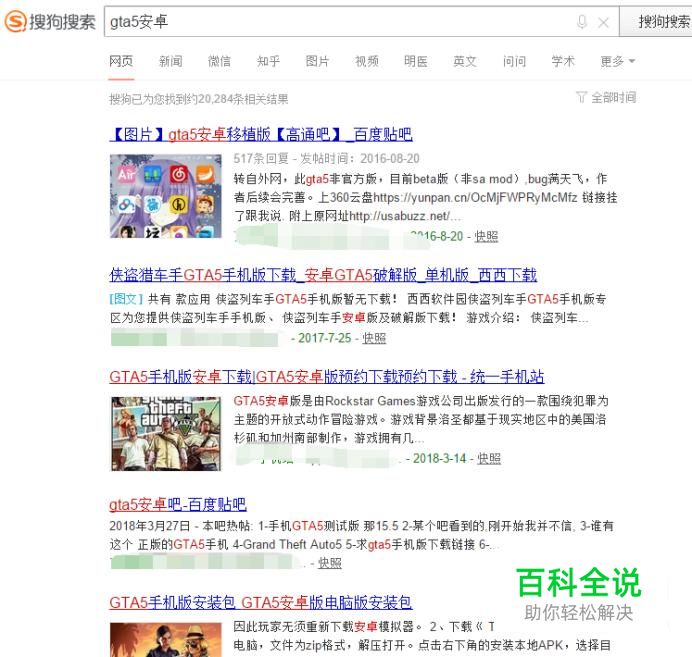Open the 全部时间 time filter

(x=606, y=97)
